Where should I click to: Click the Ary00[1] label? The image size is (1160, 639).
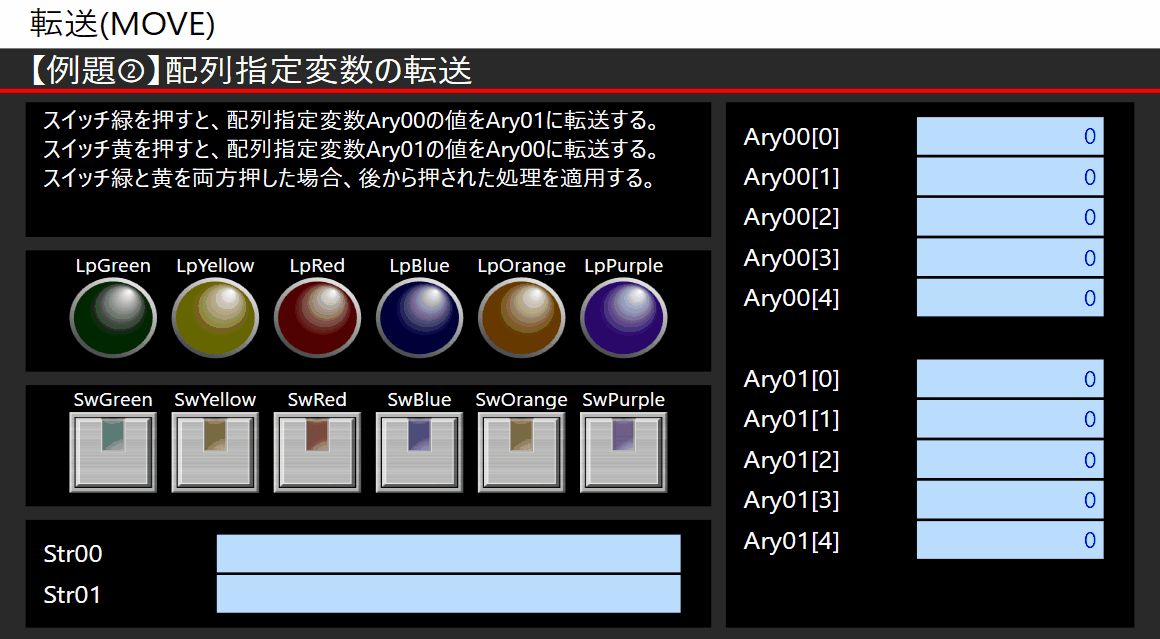(792, 178)
